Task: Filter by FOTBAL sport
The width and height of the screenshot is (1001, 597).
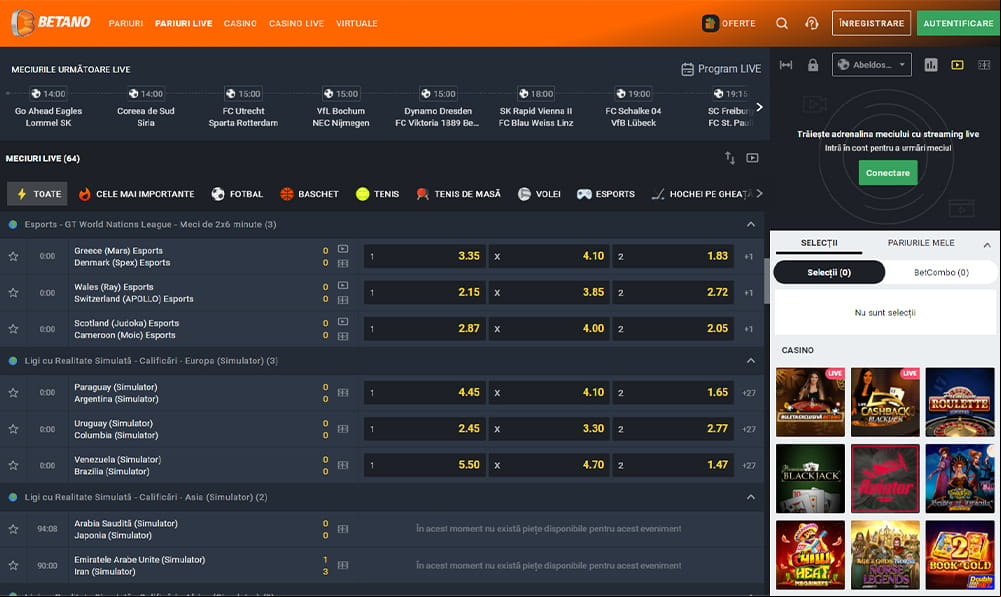Action: click(x=237, y=193)
